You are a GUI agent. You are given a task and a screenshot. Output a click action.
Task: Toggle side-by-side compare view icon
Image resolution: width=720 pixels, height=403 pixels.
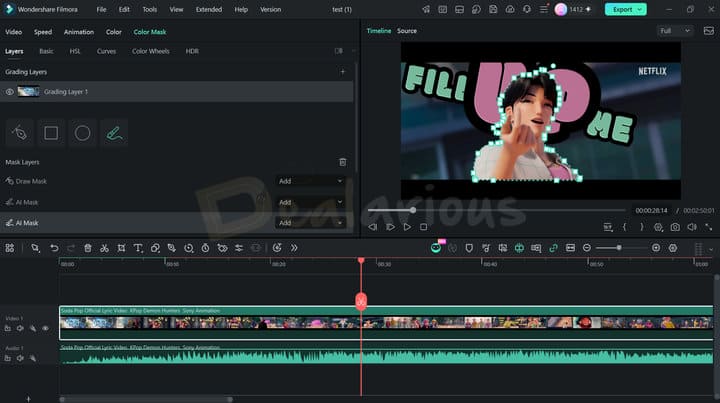click(x=338, y=51)
